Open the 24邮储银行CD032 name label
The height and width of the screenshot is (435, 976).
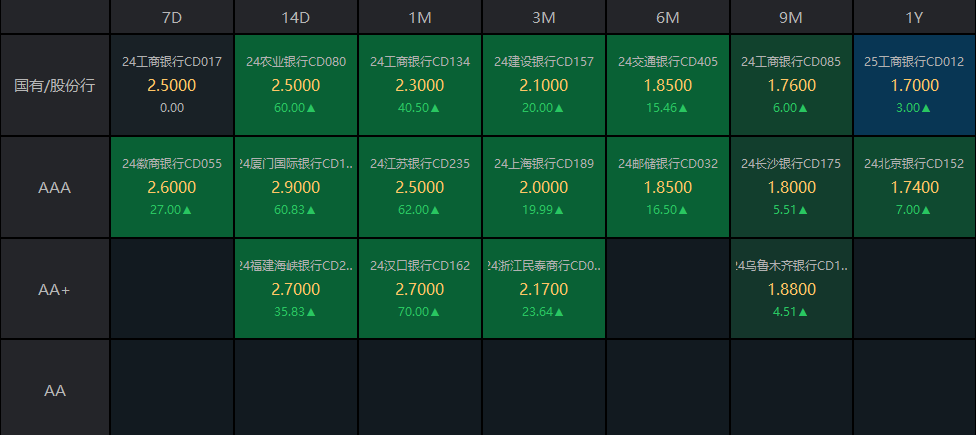(x=667, y=164)
